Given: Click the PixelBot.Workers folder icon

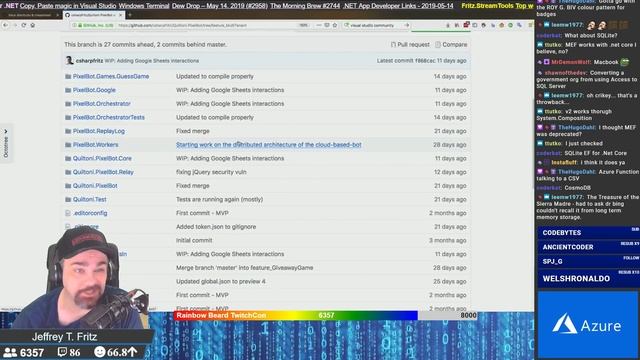Looking at the screenshot, I should point(68,145).
